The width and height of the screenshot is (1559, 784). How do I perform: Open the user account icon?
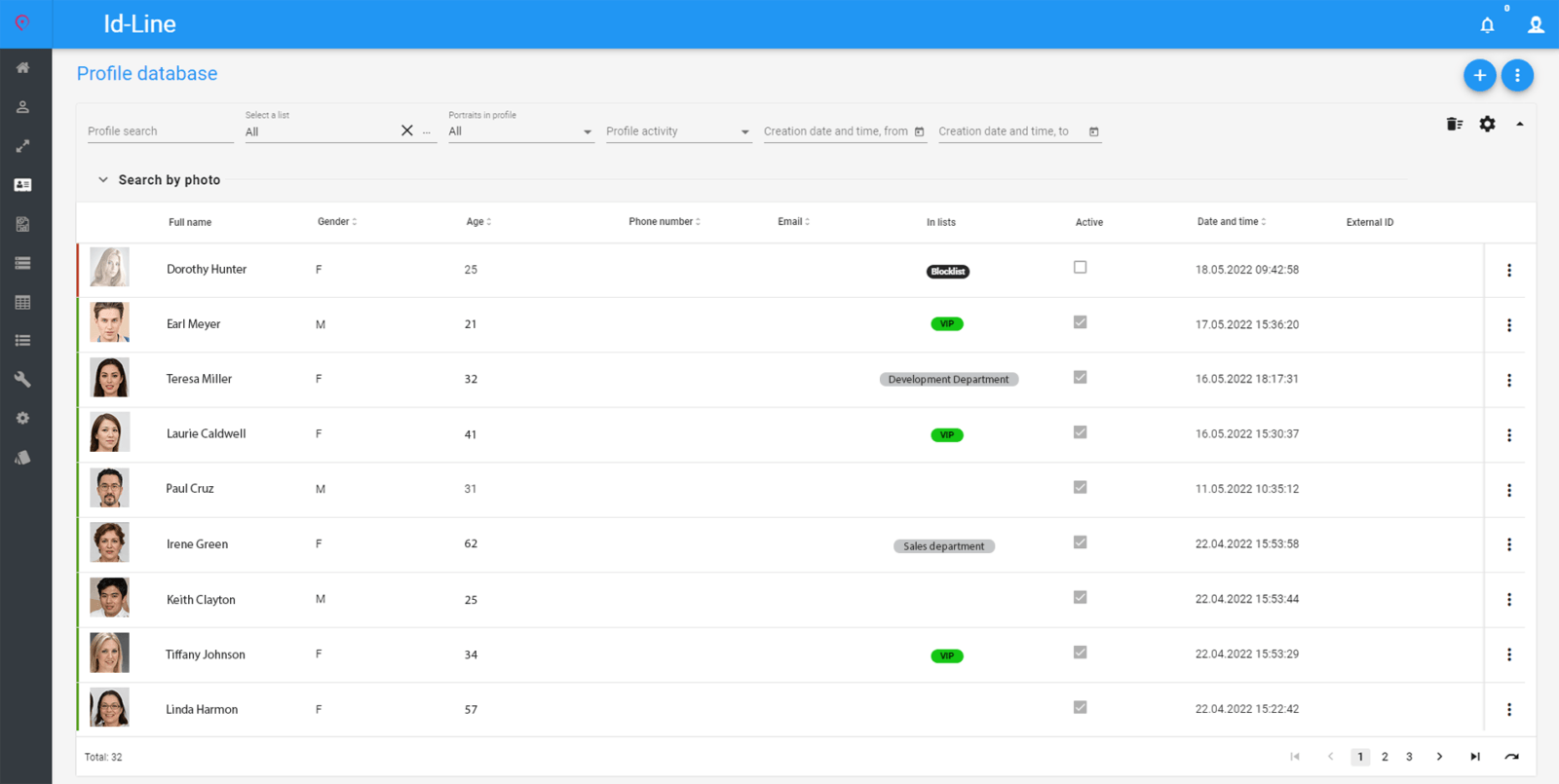coord(1536,25)
